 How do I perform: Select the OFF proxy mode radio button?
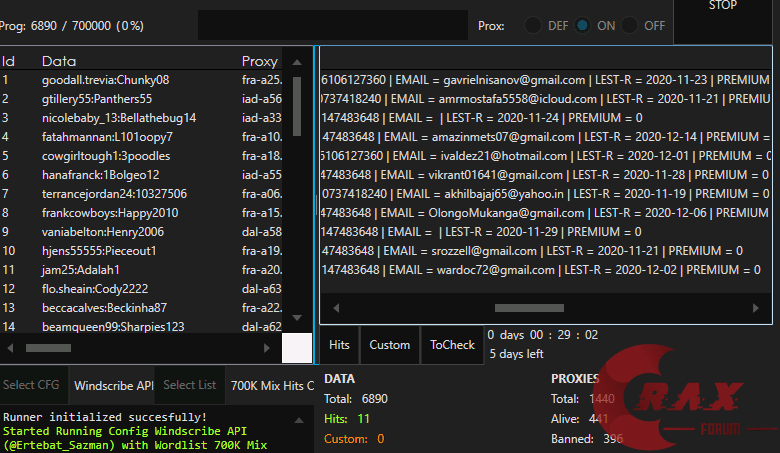(x=631, y=26)
